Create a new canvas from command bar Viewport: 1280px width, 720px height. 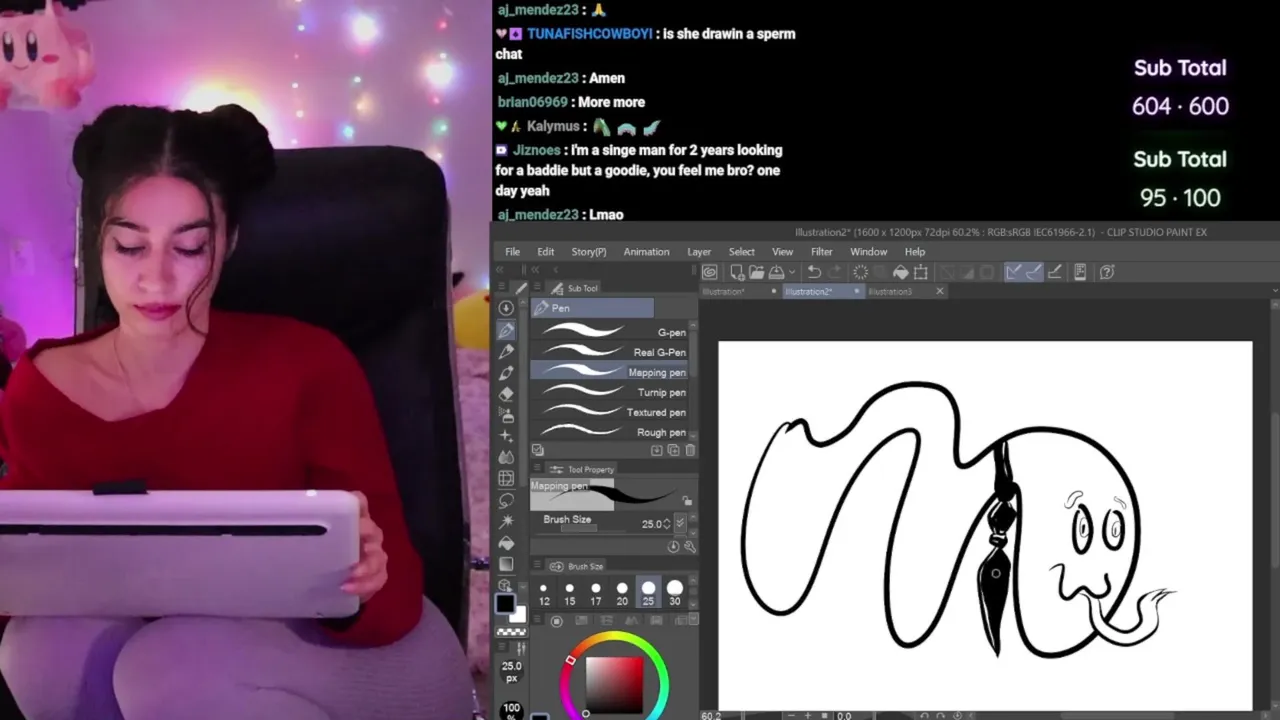pyautogui.click(x=737, y=272)
